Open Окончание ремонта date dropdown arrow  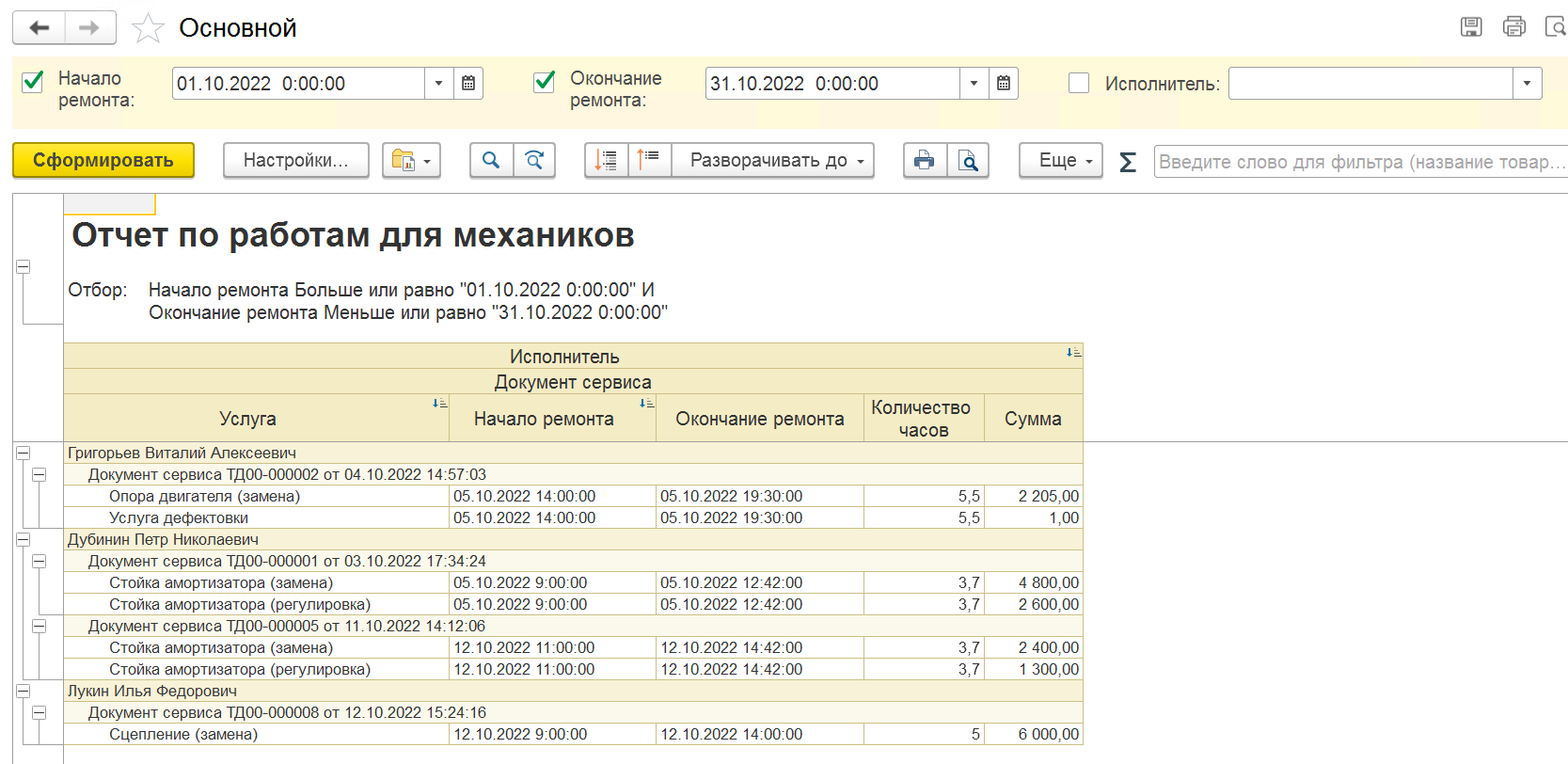pos(974,84)
